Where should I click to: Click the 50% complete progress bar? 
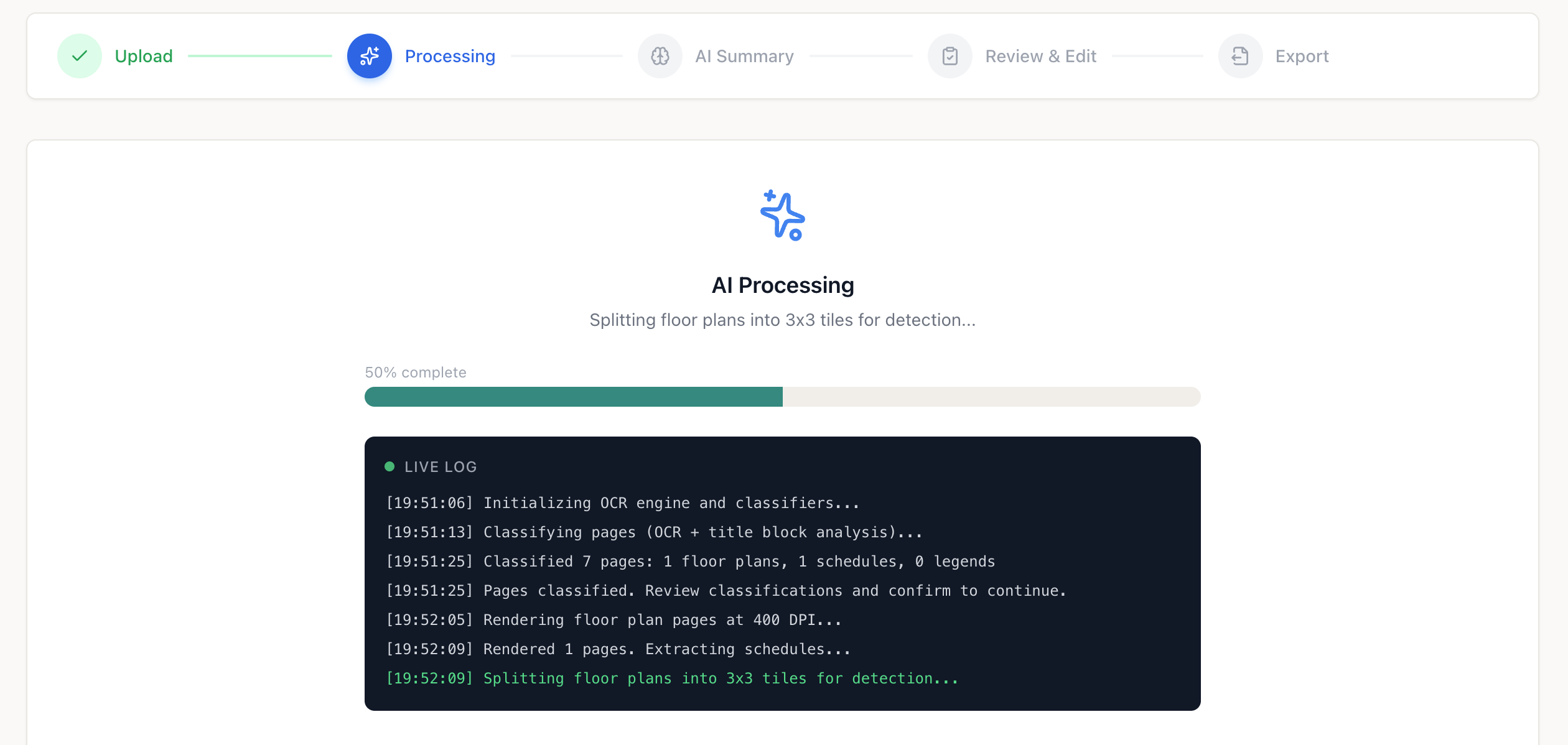tap(783, 397)
